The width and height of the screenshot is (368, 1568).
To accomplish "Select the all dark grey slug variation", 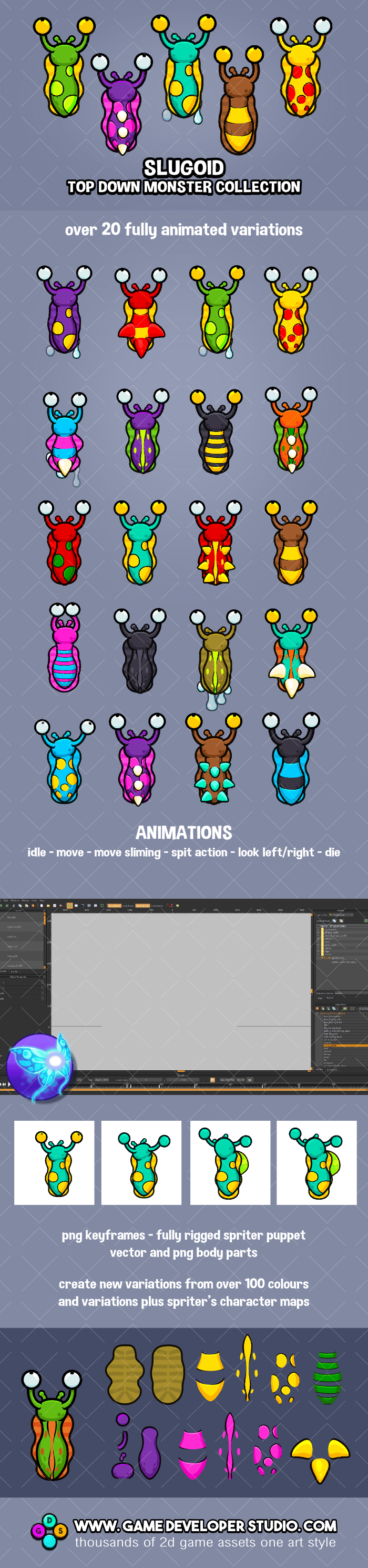I will coord(140,651).
